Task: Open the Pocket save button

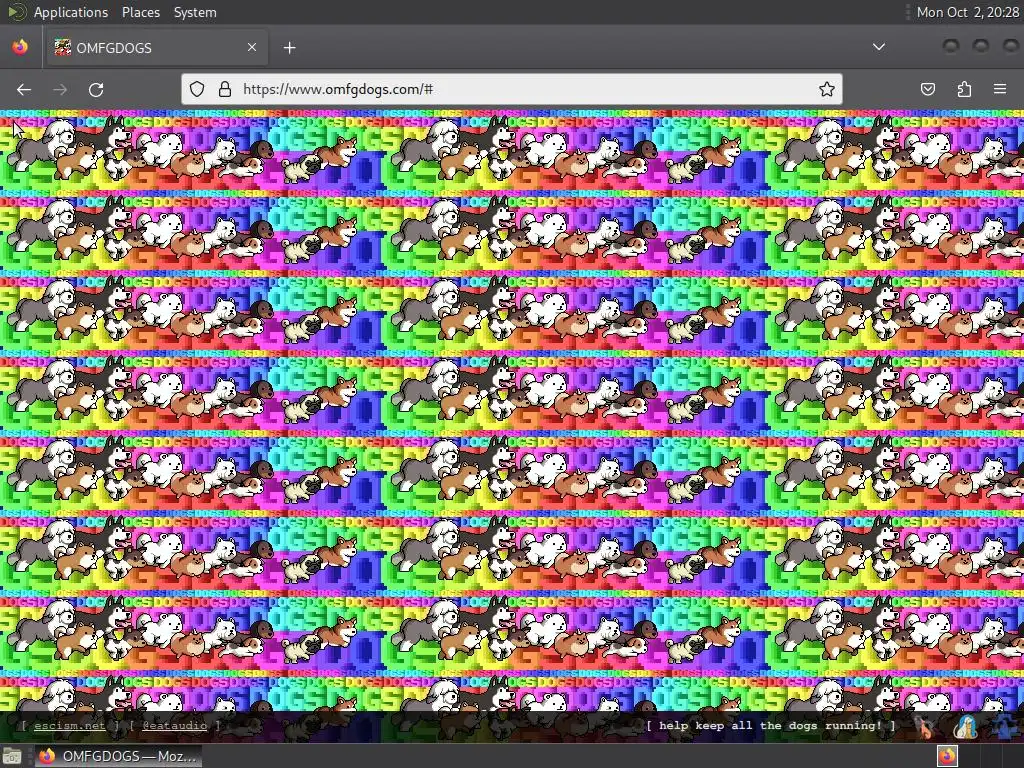Action: [928, 89]
